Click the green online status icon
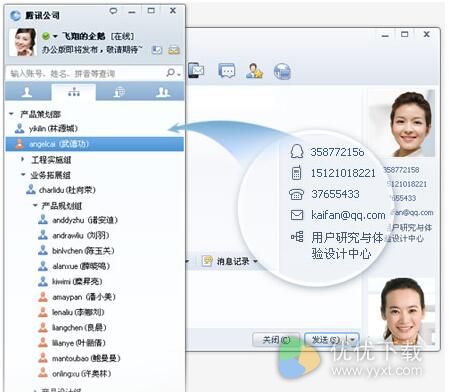Image resolution: width=449 pixels, height=392 pixels. pos(46,36)
